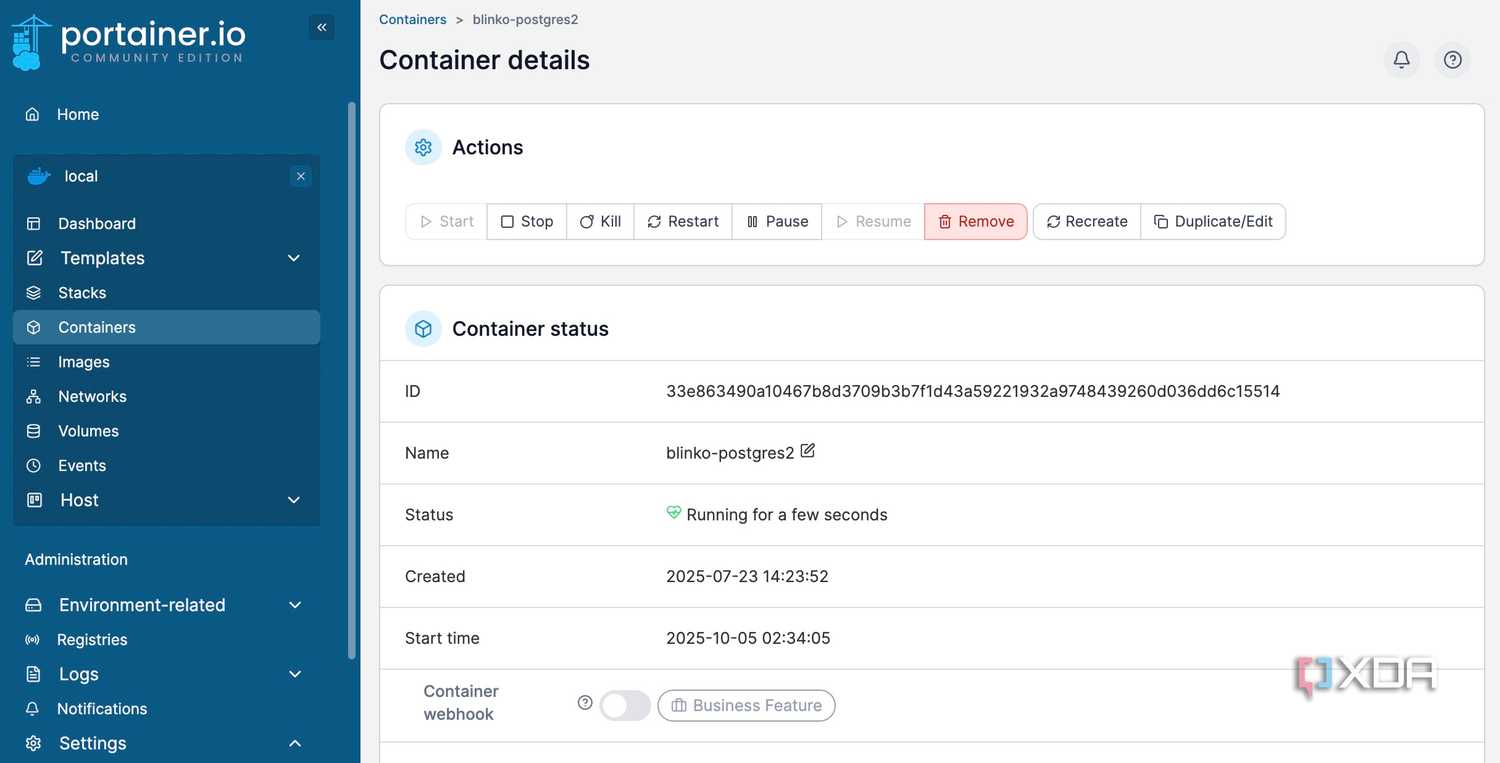Click the Docker whale icon next to local

(x=39, y=176)
